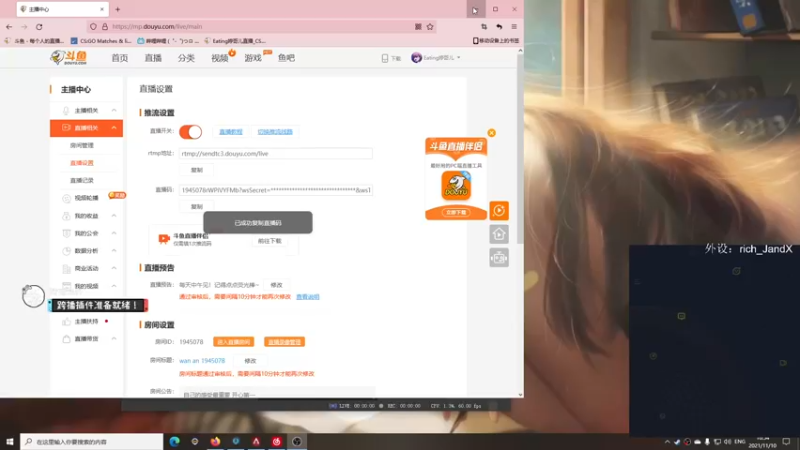This screenshot has width=800, height=450.
Task: Open a new browser tab with plus
Action: pyautogui.click(x=117, y=9)
